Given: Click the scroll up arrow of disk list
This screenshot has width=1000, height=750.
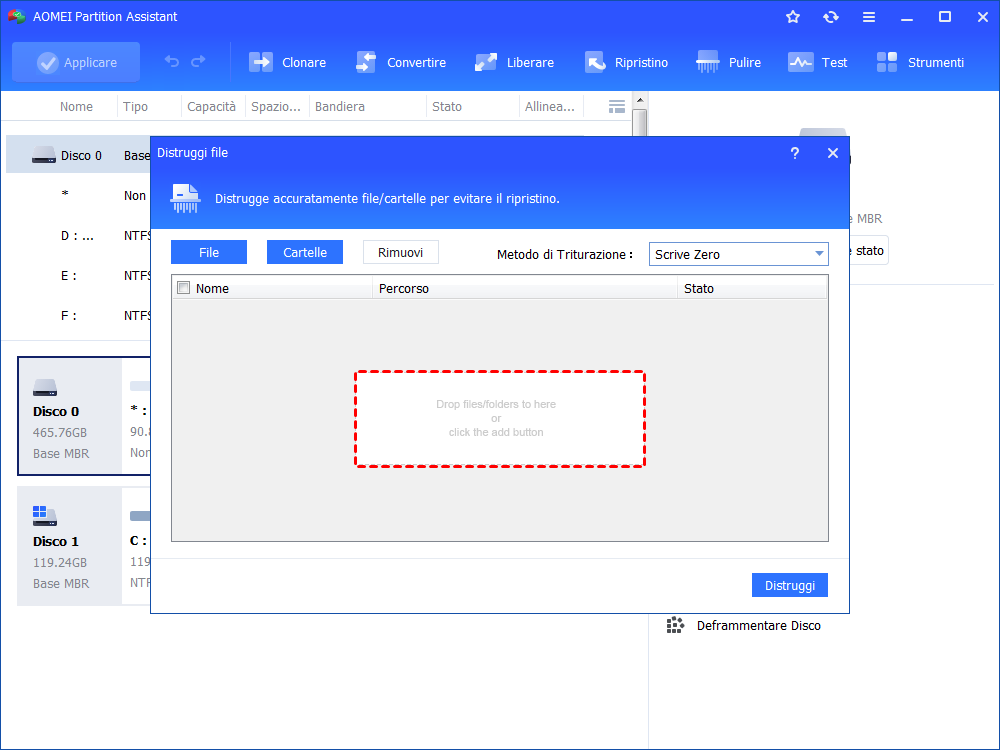Looking at the screenshot, I should [640, 100].
